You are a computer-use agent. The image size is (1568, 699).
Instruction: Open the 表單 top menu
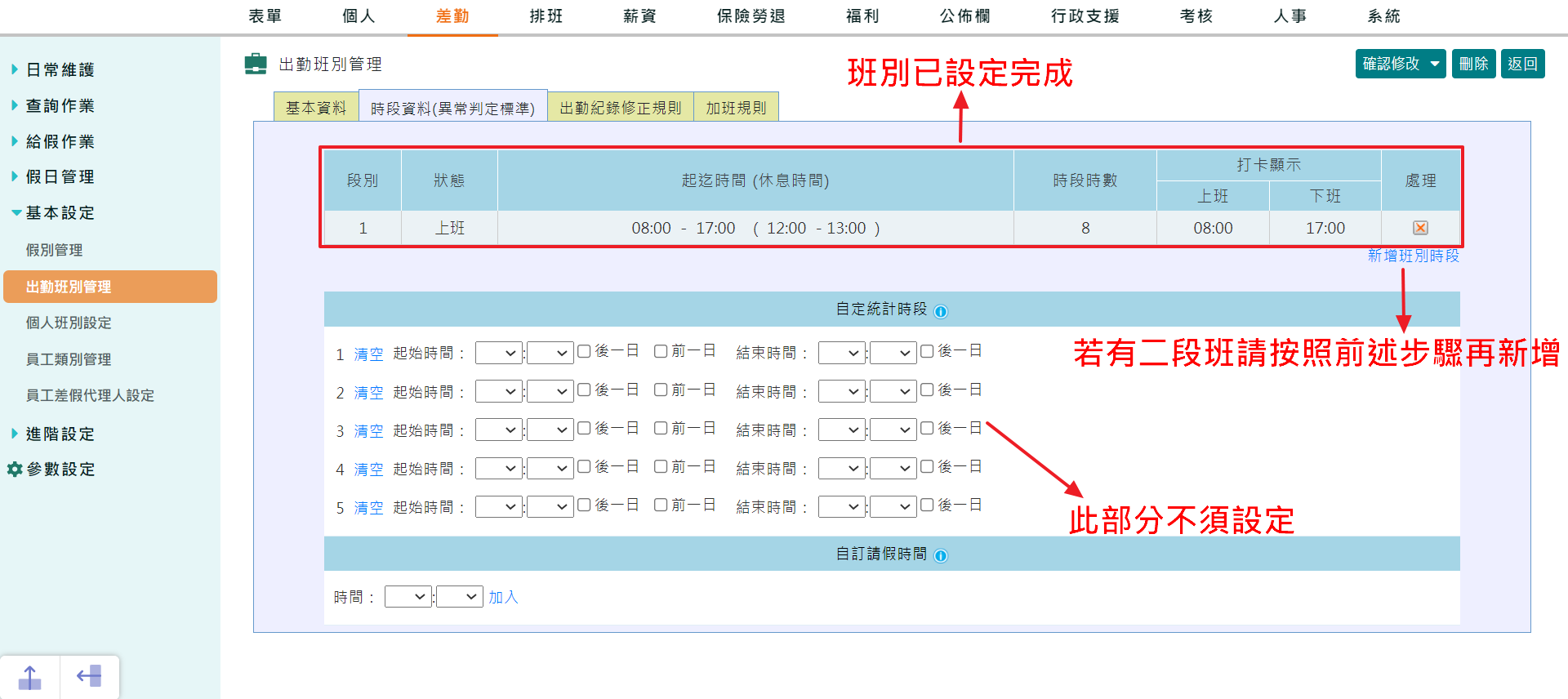pyautogui.click(x=265, y=16)
